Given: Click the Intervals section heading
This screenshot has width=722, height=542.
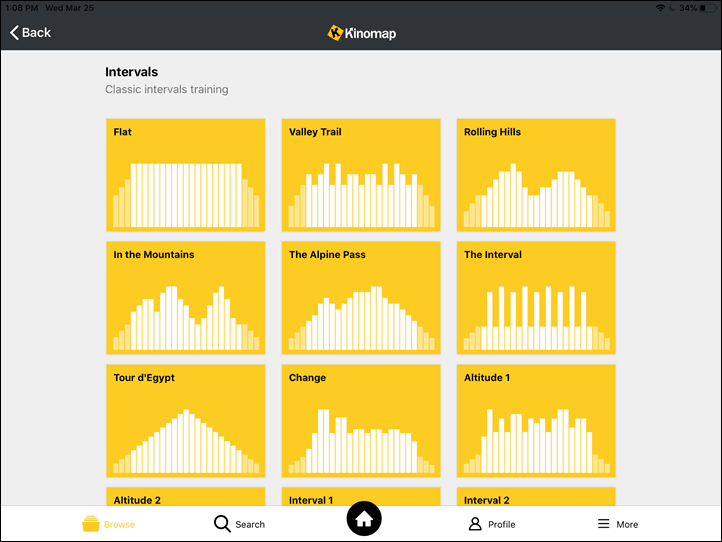Looking at the screenshot, I should [131, 72].
